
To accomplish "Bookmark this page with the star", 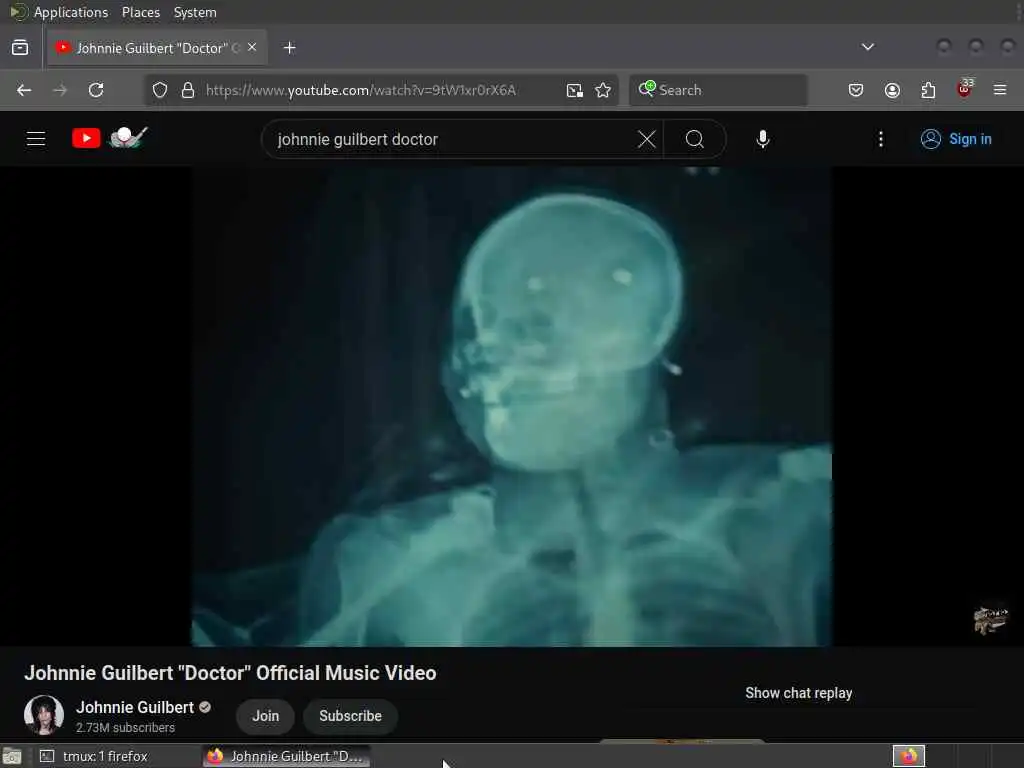I will point(603,90).
